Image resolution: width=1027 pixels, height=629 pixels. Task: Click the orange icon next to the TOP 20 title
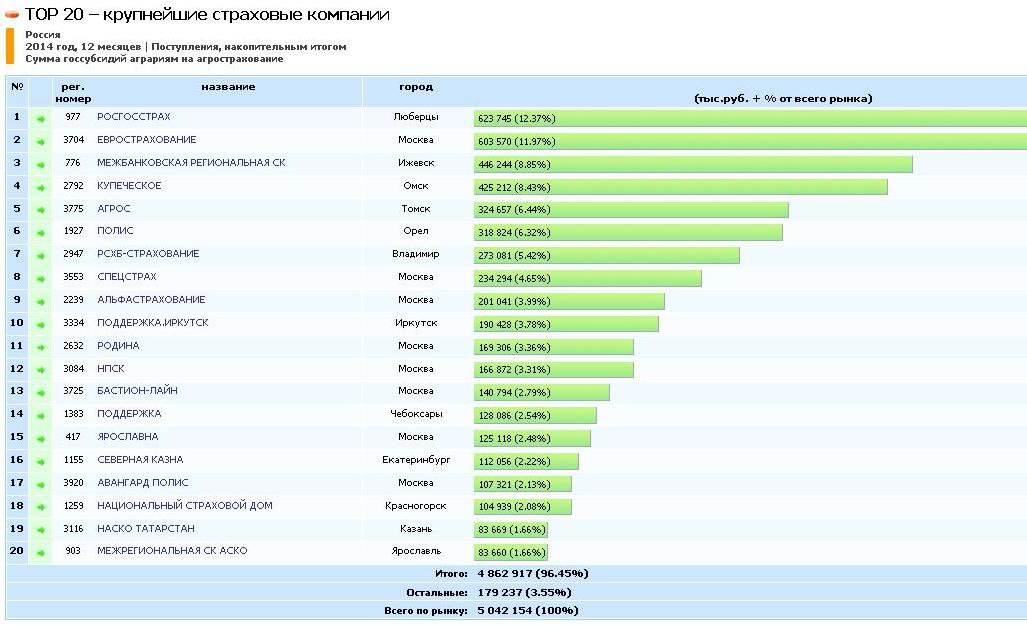pyautogui.click(x=13, y=15)
